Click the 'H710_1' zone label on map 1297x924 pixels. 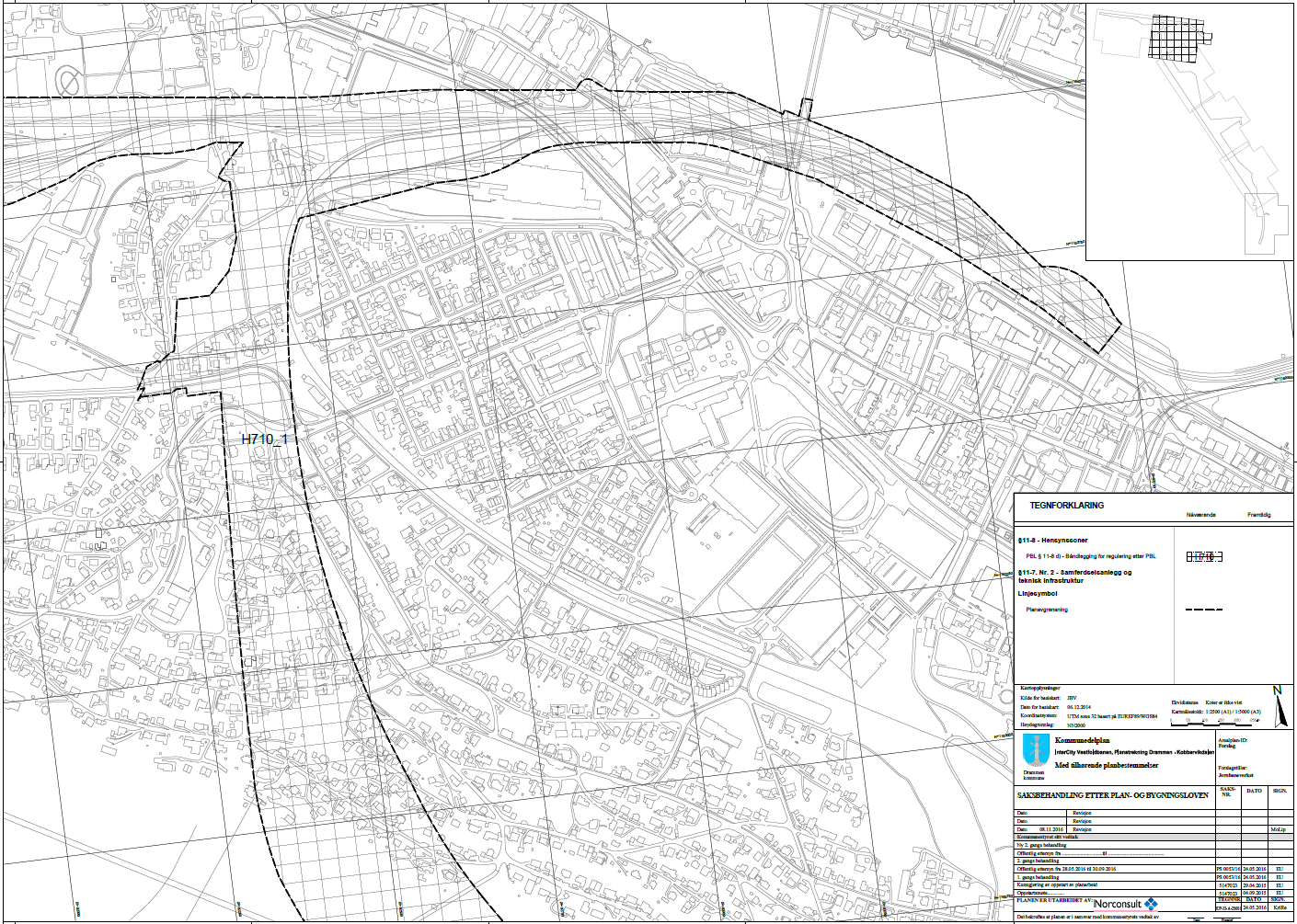(265, 439)
